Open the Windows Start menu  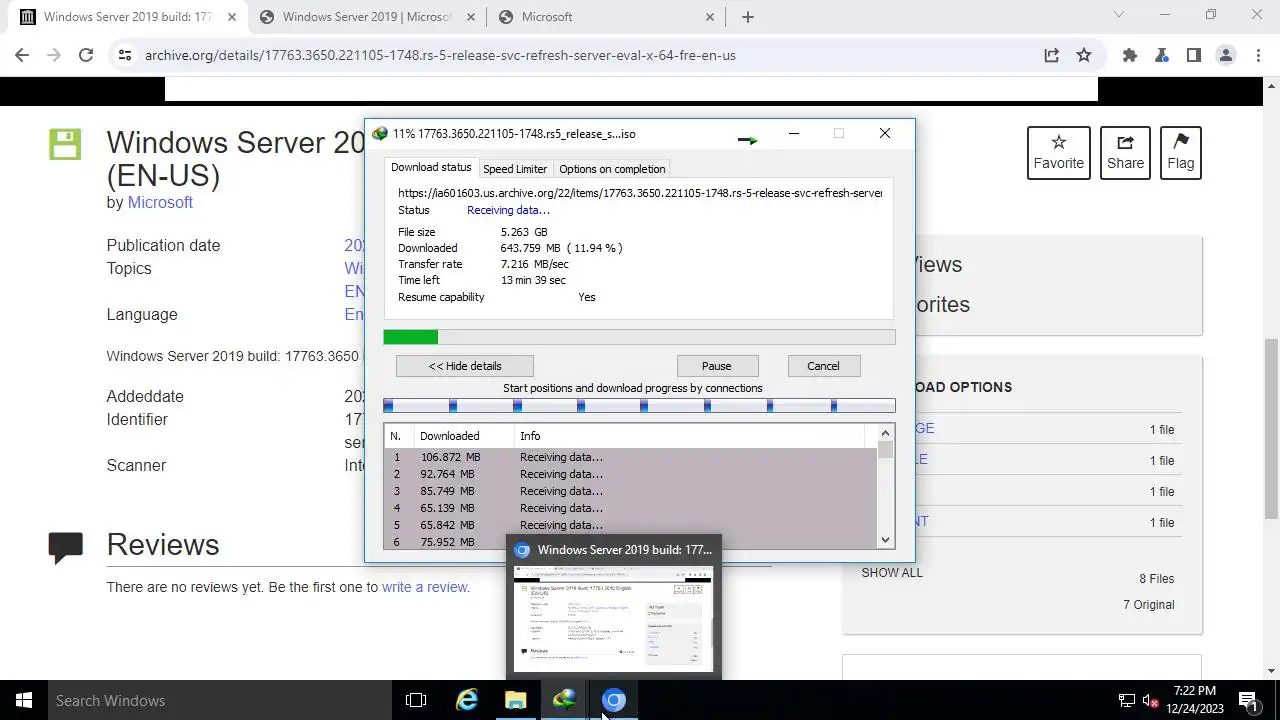(x=24, y=700)
